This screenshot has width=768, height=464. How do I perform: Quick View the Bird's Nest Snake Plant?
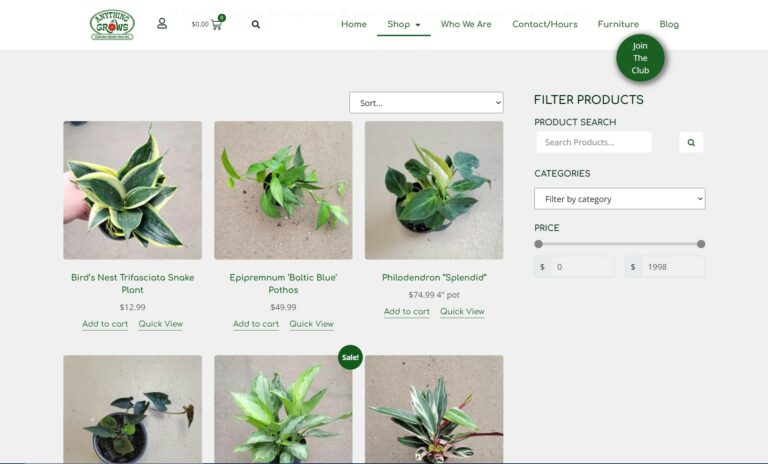click(161, 324)
